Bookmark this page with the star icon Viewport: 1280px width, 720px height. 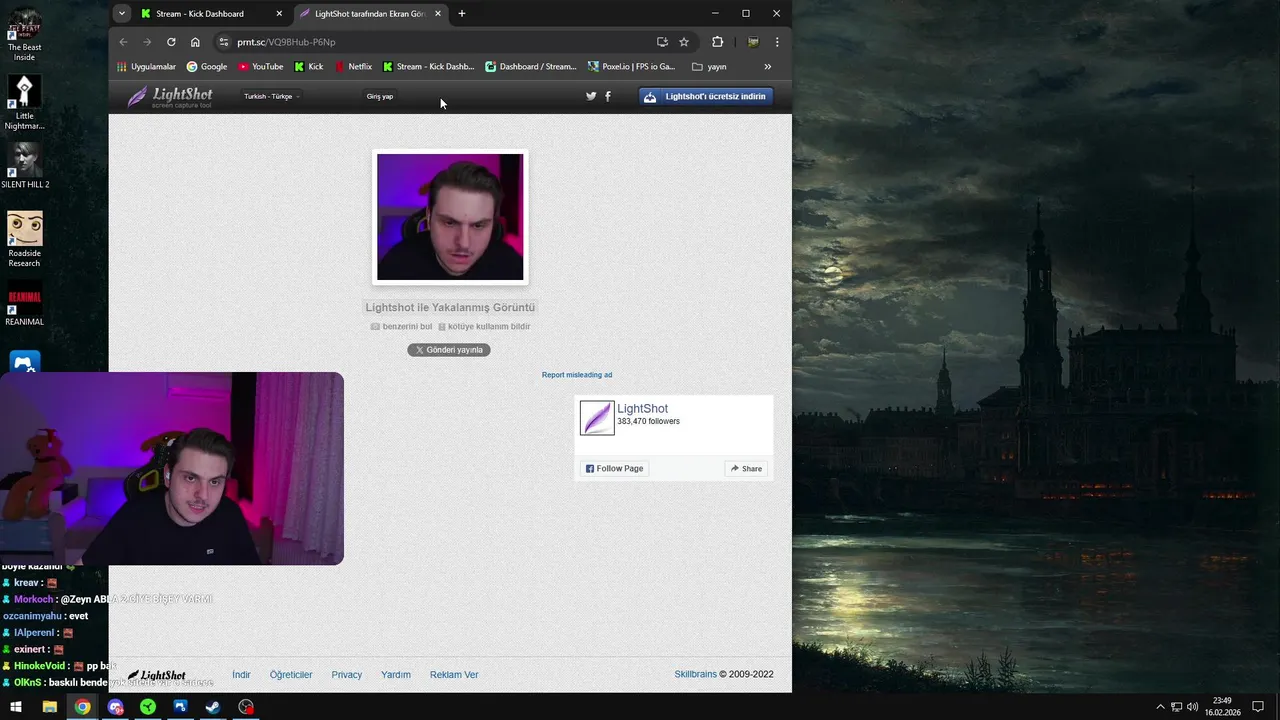pos(684,42)
